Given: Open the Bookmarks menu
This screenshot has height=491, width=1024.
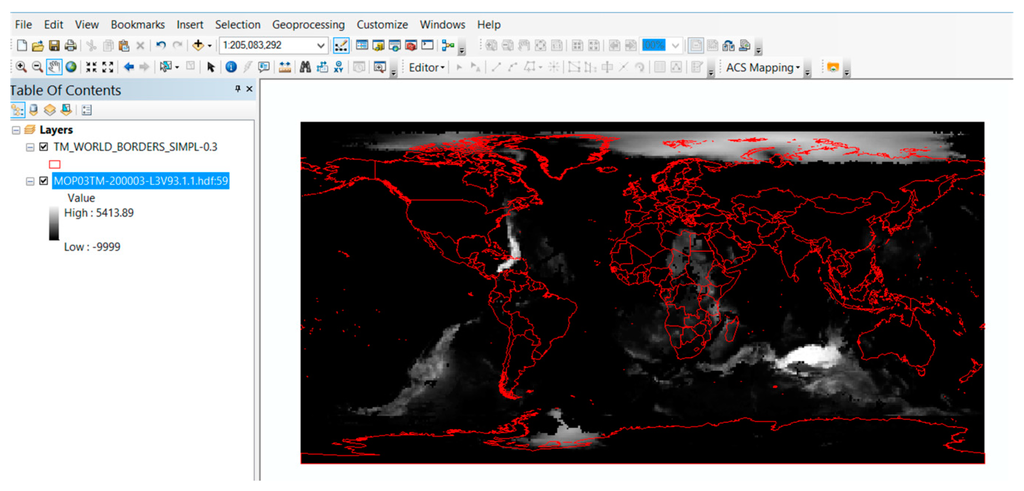Looking at the screenshot, I should pyautogui.click(x=138, y=24).
